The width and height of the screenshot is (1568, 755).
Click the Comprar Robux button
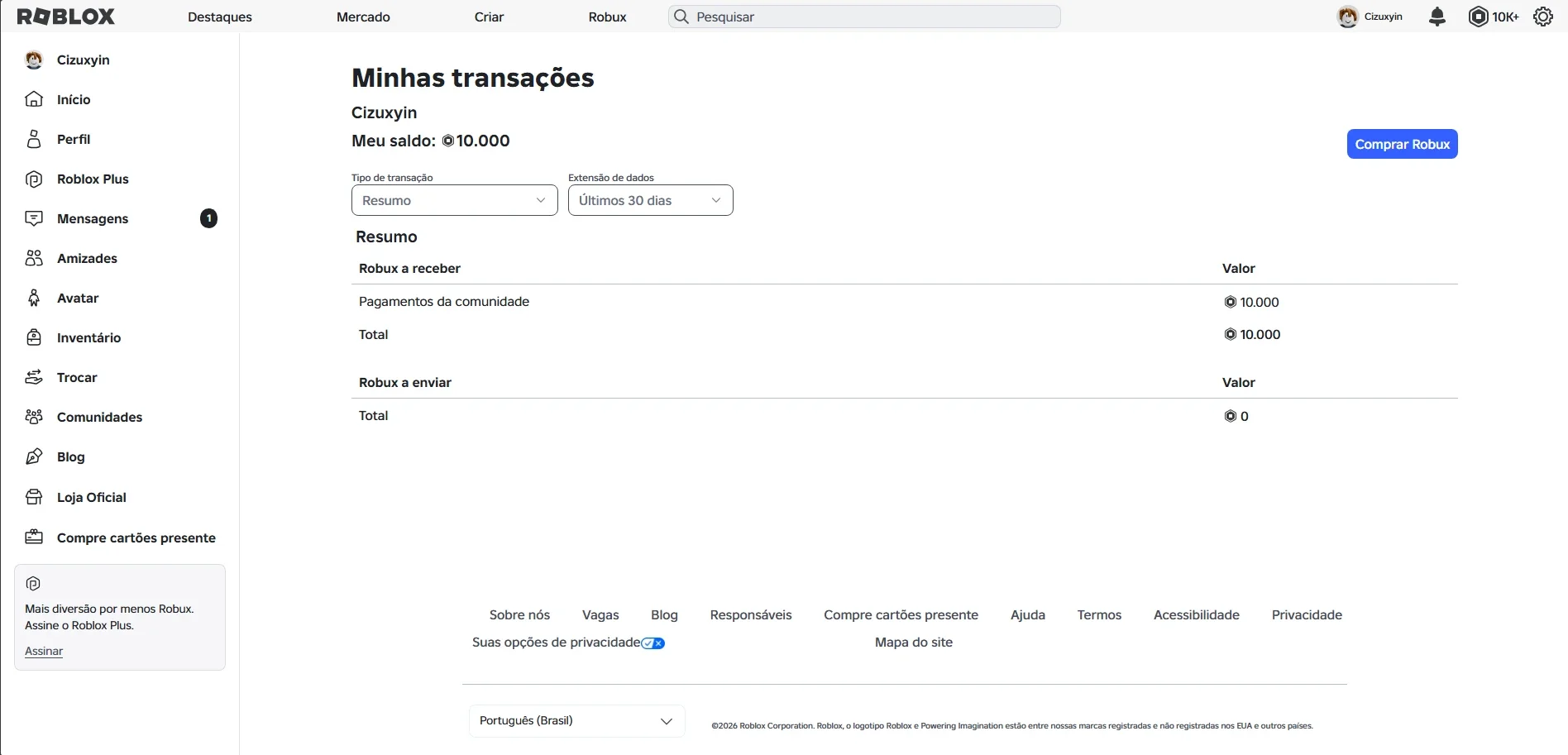[1403, 144]
